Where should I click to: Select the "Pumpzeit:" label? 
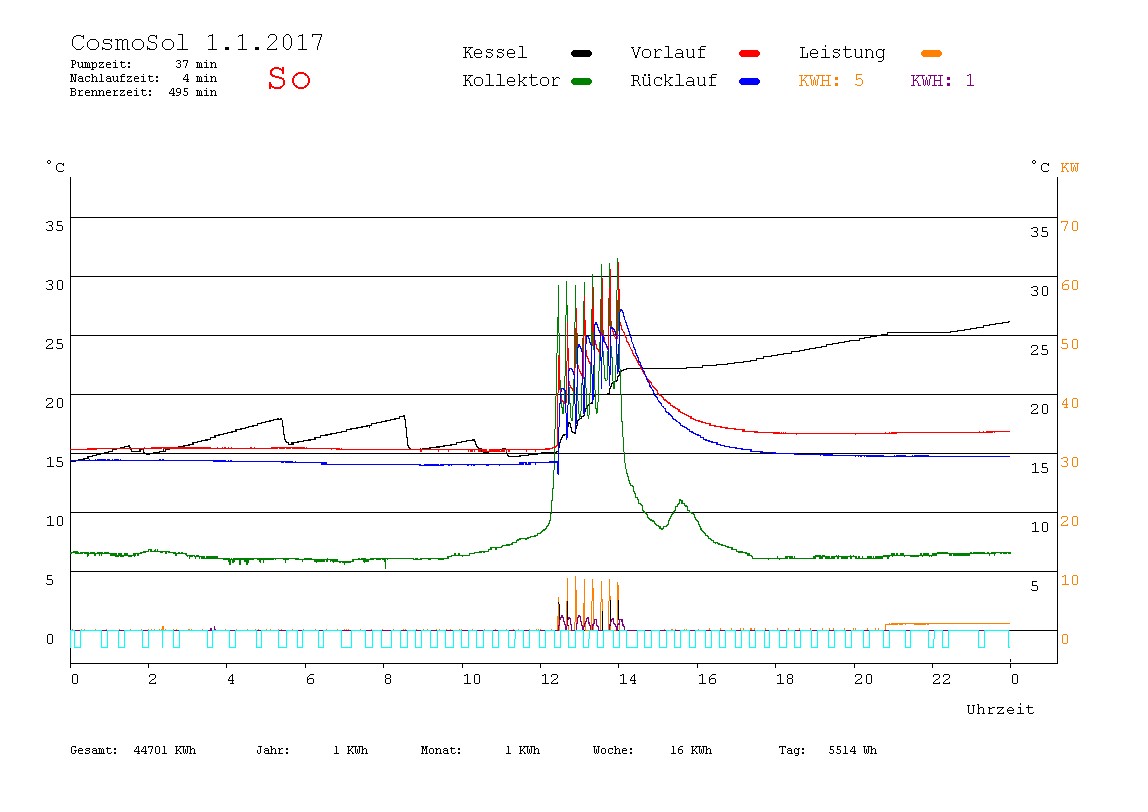pos(101,64)
